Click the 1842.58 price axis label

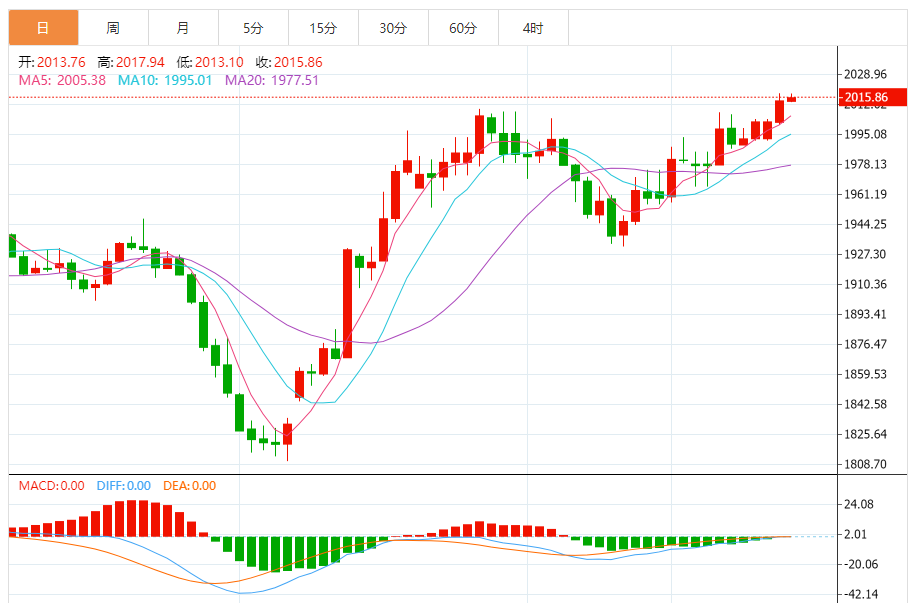pyautogui.click(x=865, y=404)
